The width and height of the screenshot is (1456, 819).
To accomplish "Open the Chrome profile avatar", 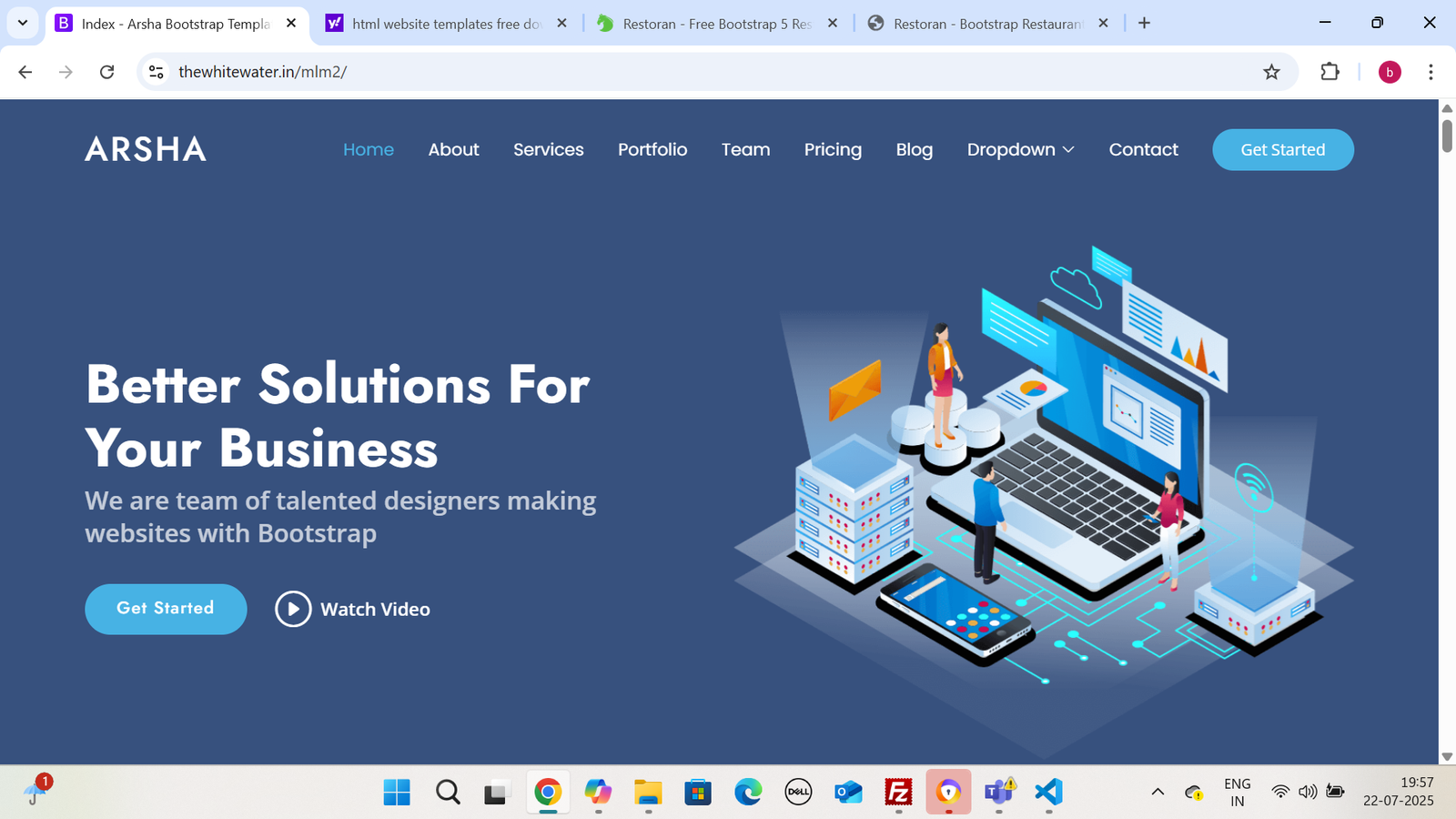I will (x=1389, y=72).
